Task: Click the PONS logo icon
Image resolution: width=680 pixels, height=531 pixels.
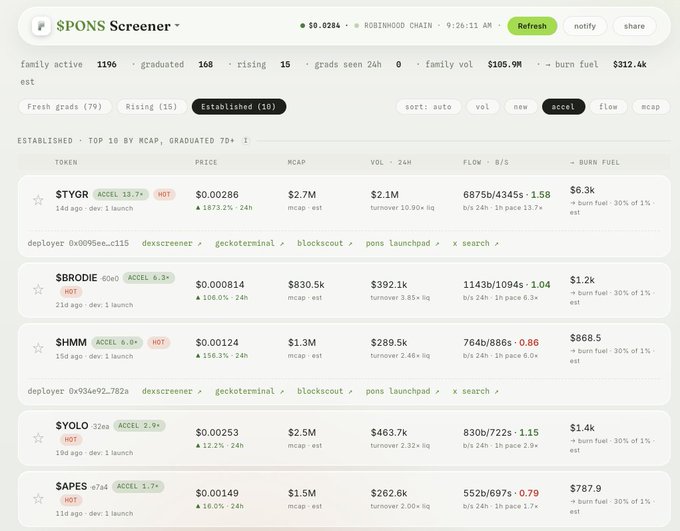Action: (x=41, y=26)
